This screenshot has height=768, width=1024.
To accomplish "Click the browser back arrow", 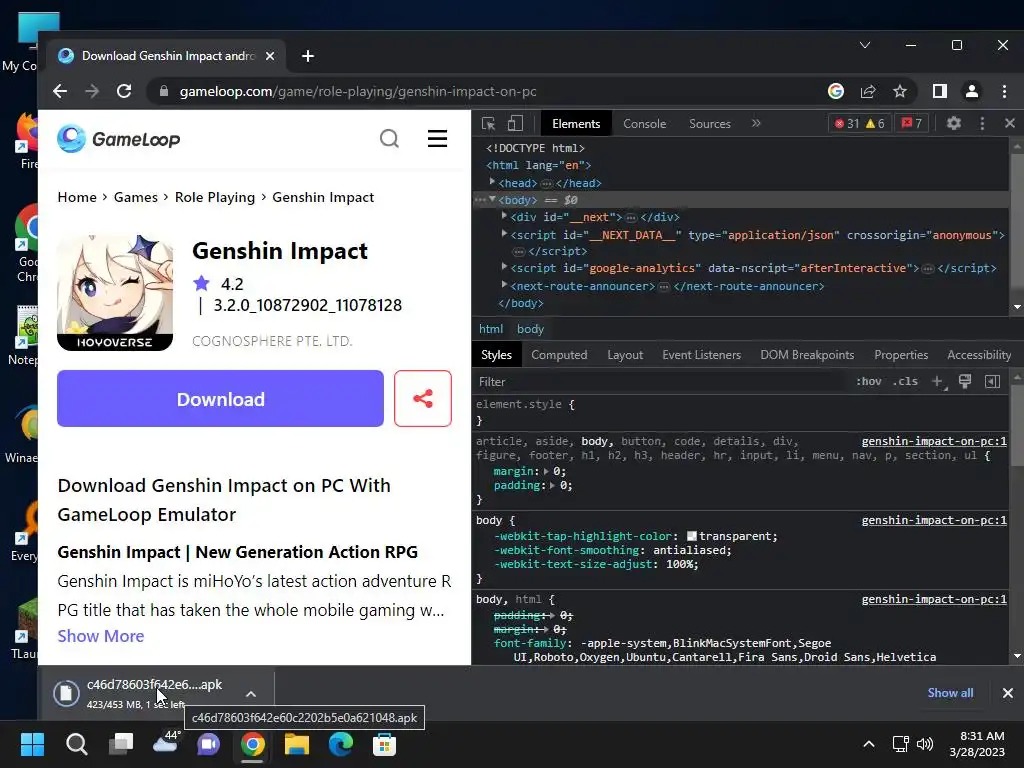I will (x=60, y=91).
